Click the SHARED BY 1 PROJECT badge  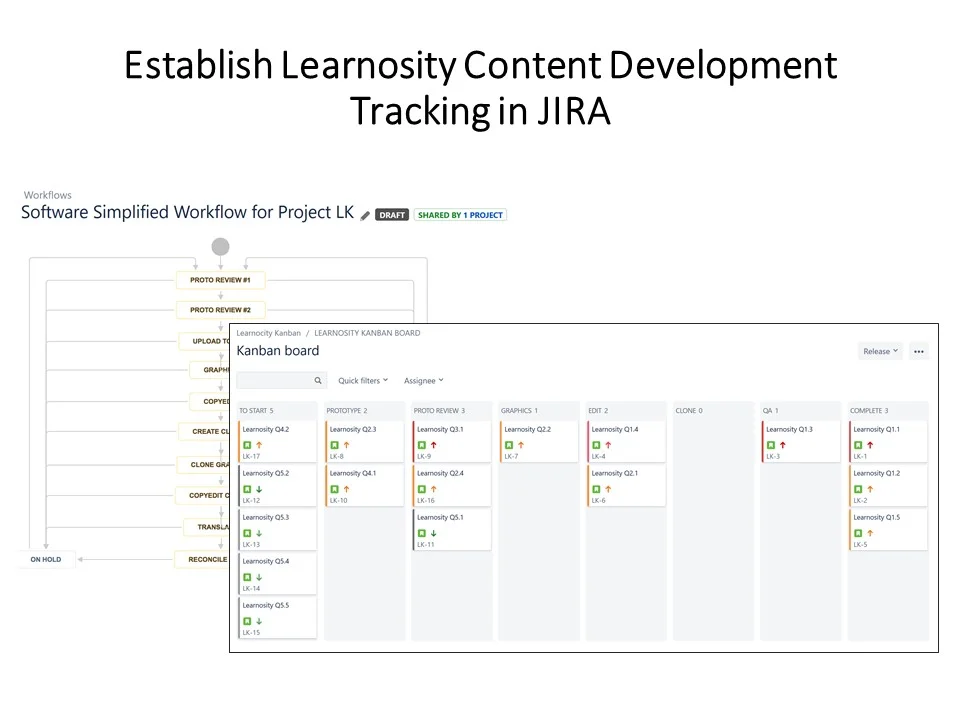point(460,215)
